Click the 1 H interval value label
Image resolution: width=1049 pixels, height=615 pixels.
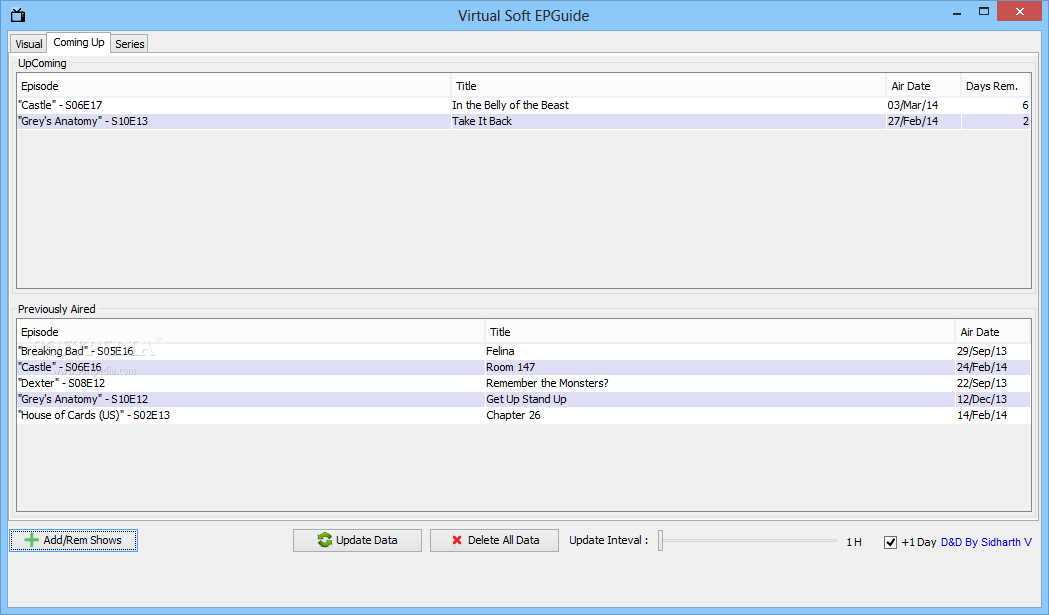(854, 542)
